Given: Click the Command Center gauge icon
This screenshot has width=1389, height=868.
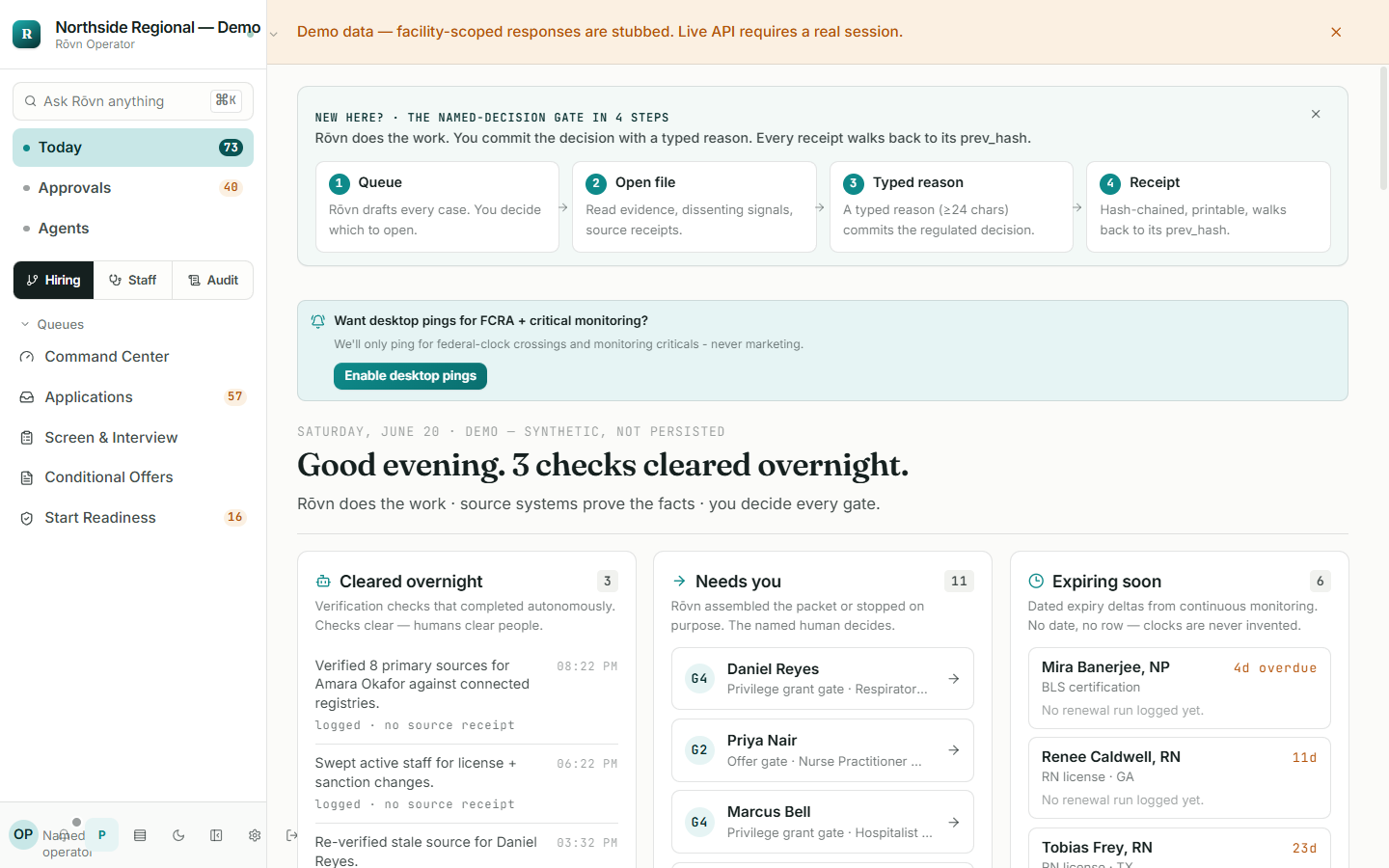Looking at the screenshot, I should (27, 357).
